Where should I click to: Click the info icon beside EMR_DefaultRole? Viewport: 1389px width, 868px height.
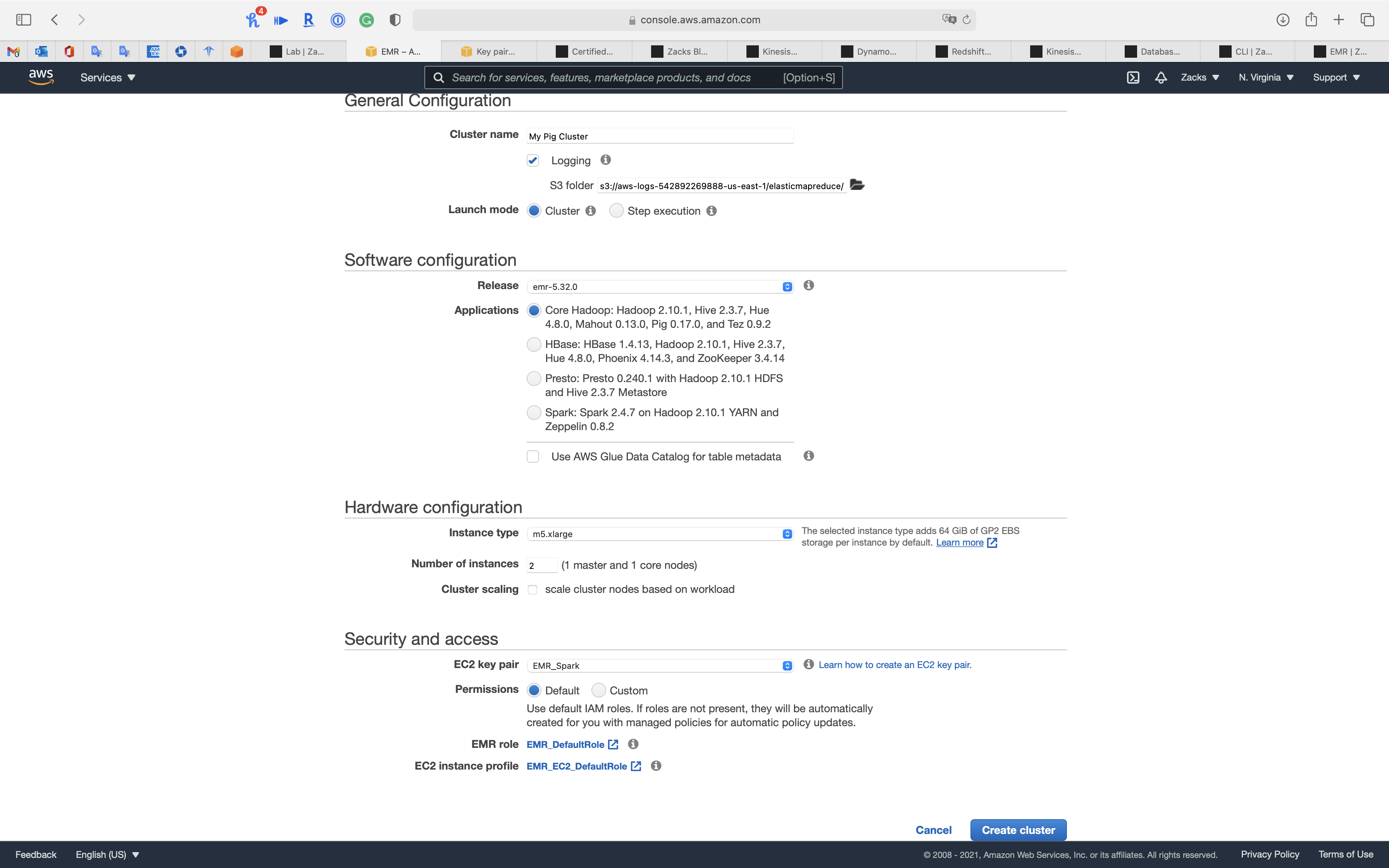click(x=633, y=744)
